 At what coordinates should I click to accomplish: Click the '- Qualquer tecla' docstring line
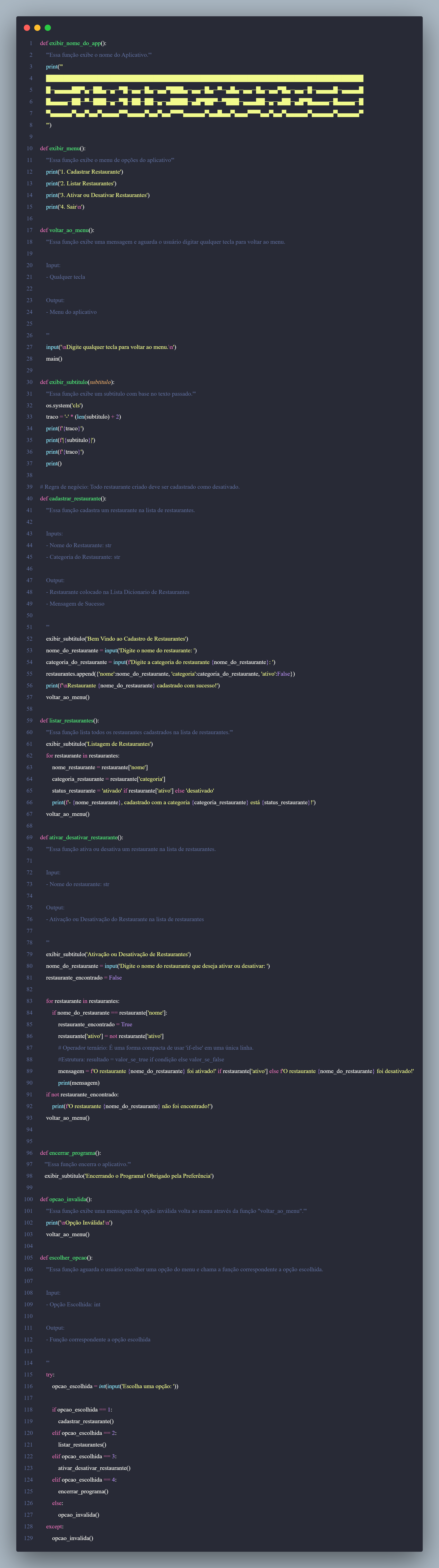(x=66, y=277)
